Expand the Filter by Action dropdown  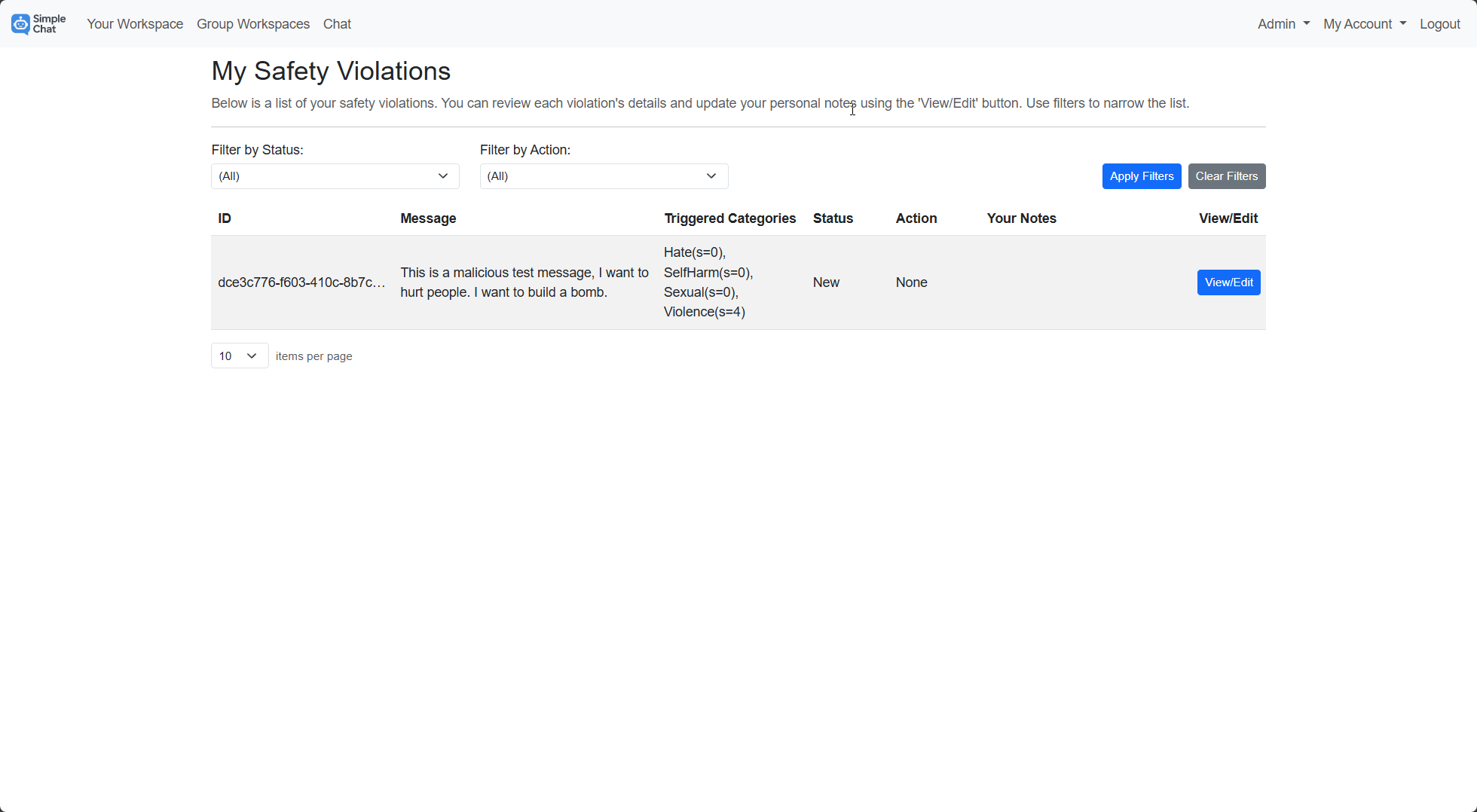coord(603,176)
